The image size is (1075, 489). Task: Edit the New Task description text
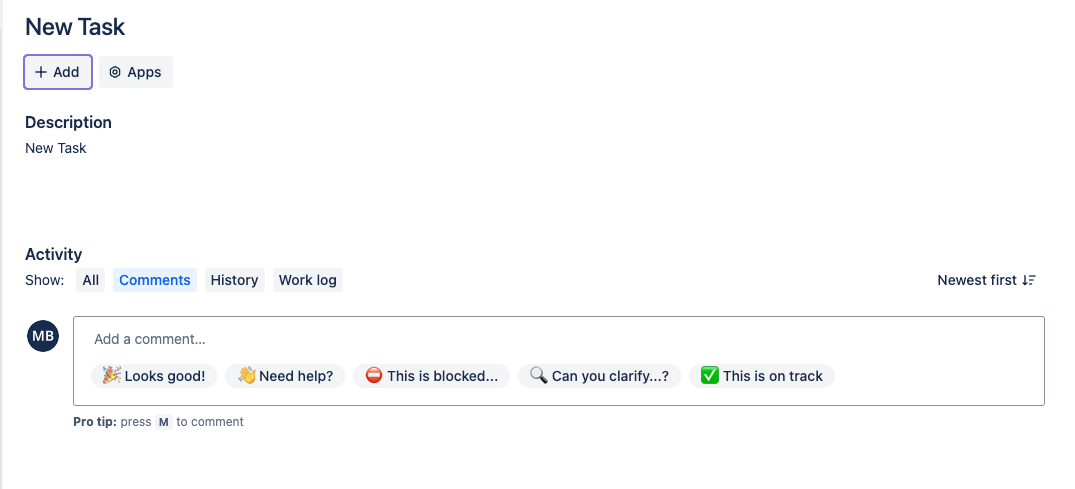[x=56, y=148]
